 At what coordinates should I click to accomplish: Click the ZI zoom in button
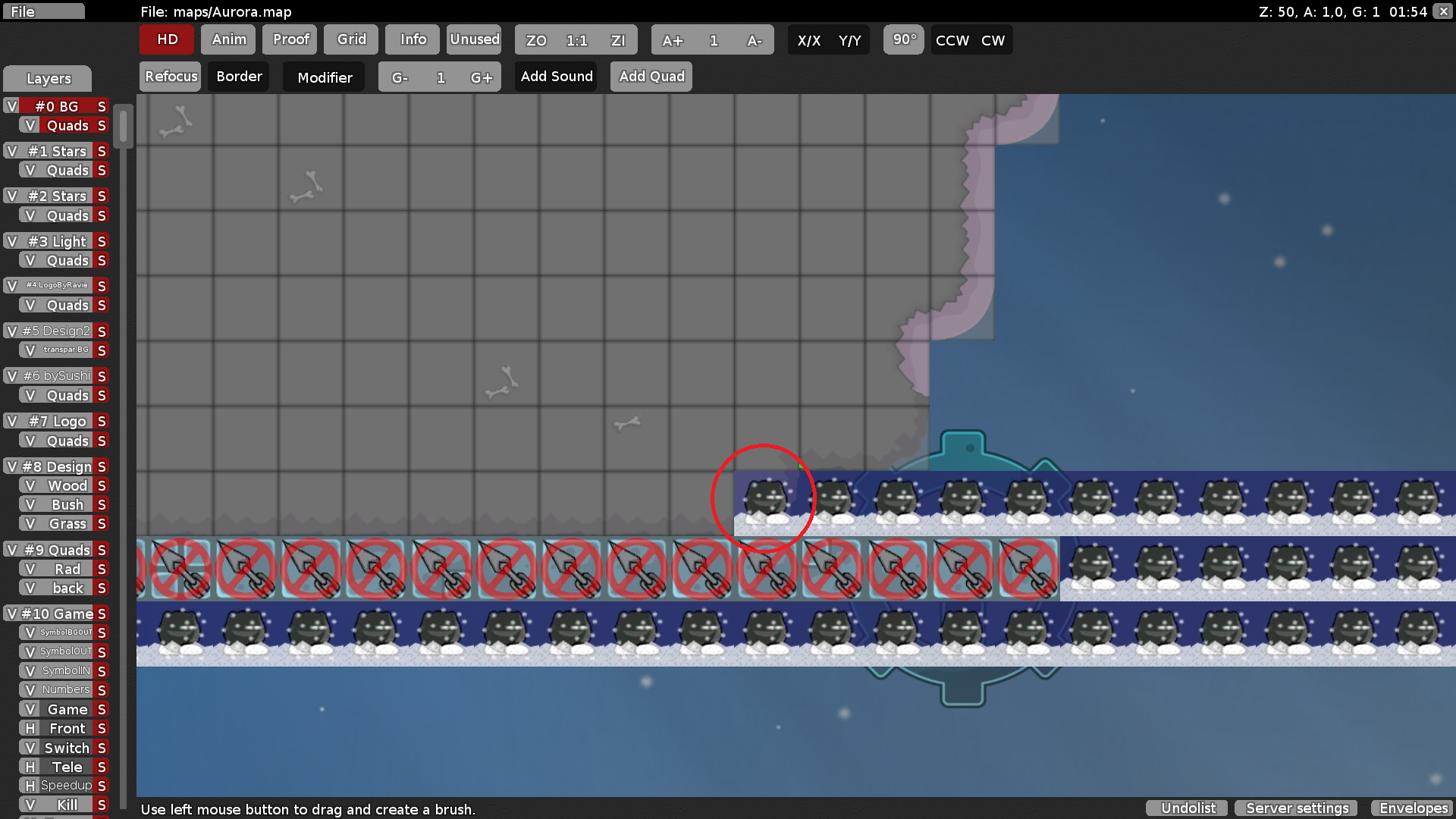pos(618,40)
